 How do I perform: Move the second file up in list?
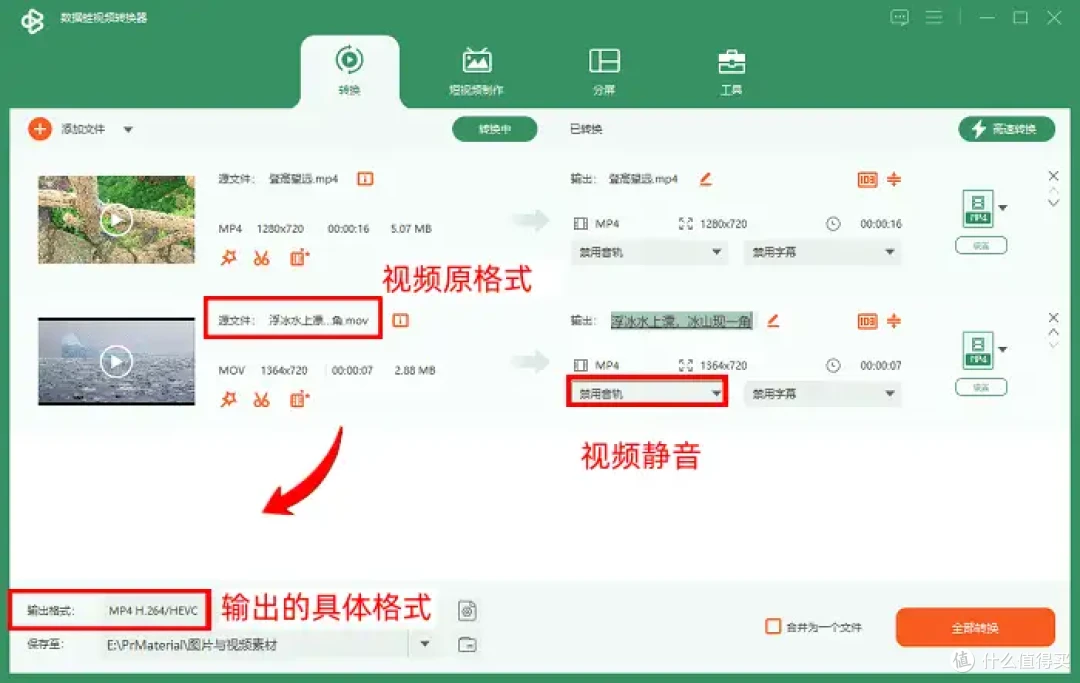click(1053, 332)
